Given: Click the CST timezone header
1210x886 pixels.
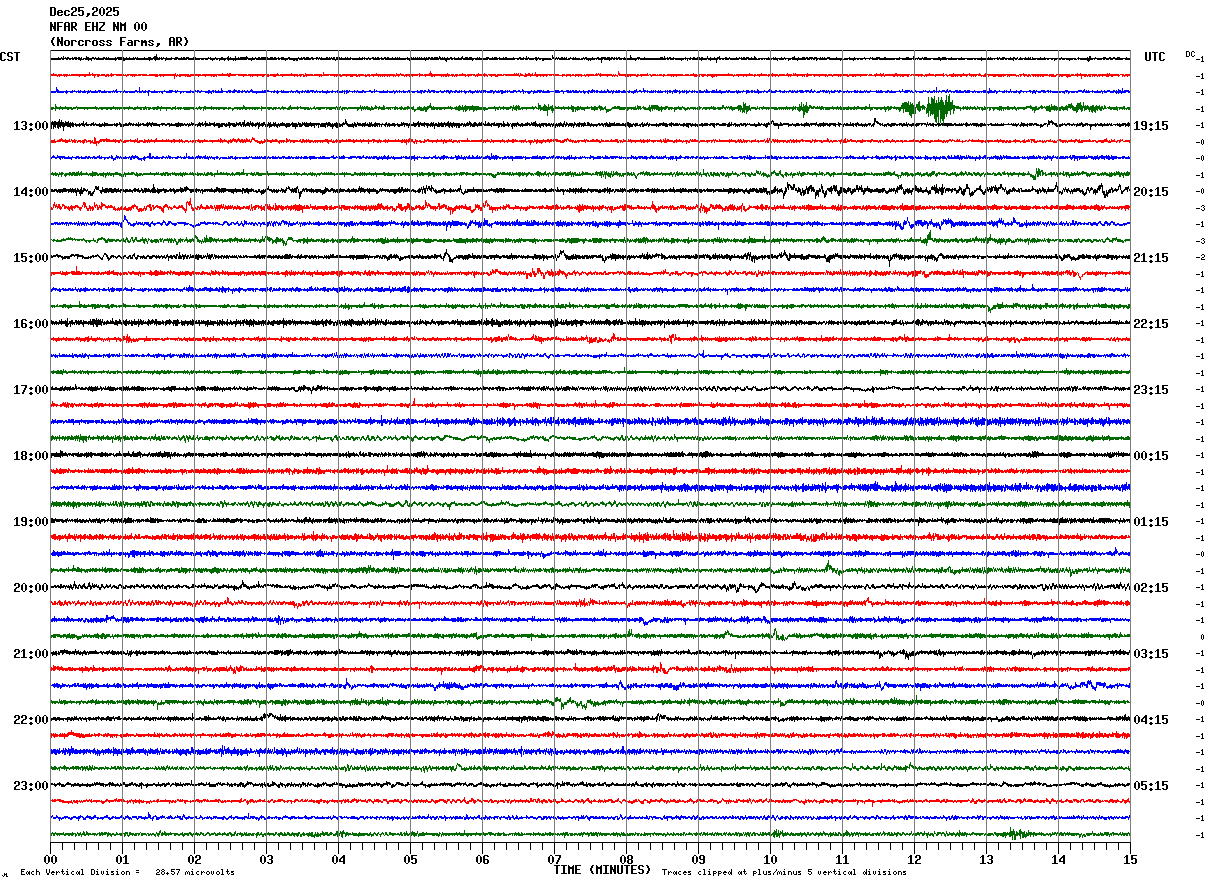Looking at the screenshot, I should (10, 57).
